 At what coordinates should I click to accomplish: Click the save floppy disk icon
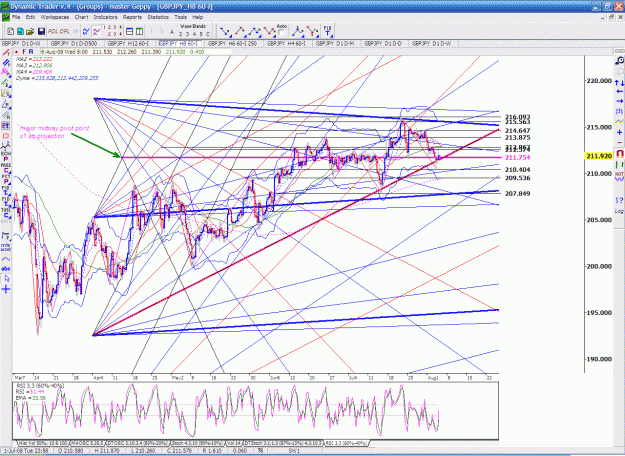click(41, 31)
